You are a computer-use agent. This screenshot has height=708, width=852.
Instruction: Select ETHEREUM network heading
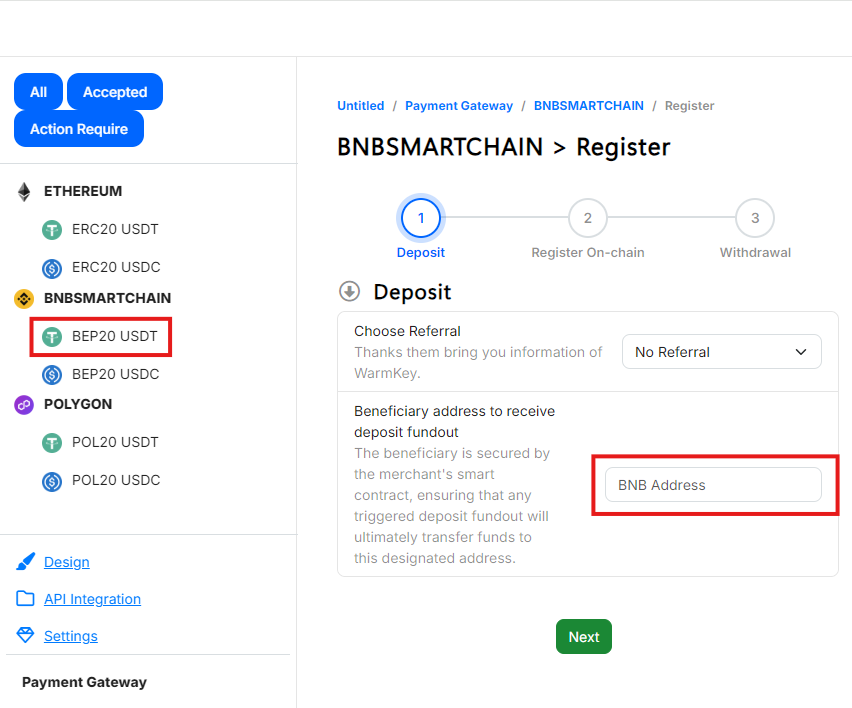pyautogui.click(x=83, y=191)
